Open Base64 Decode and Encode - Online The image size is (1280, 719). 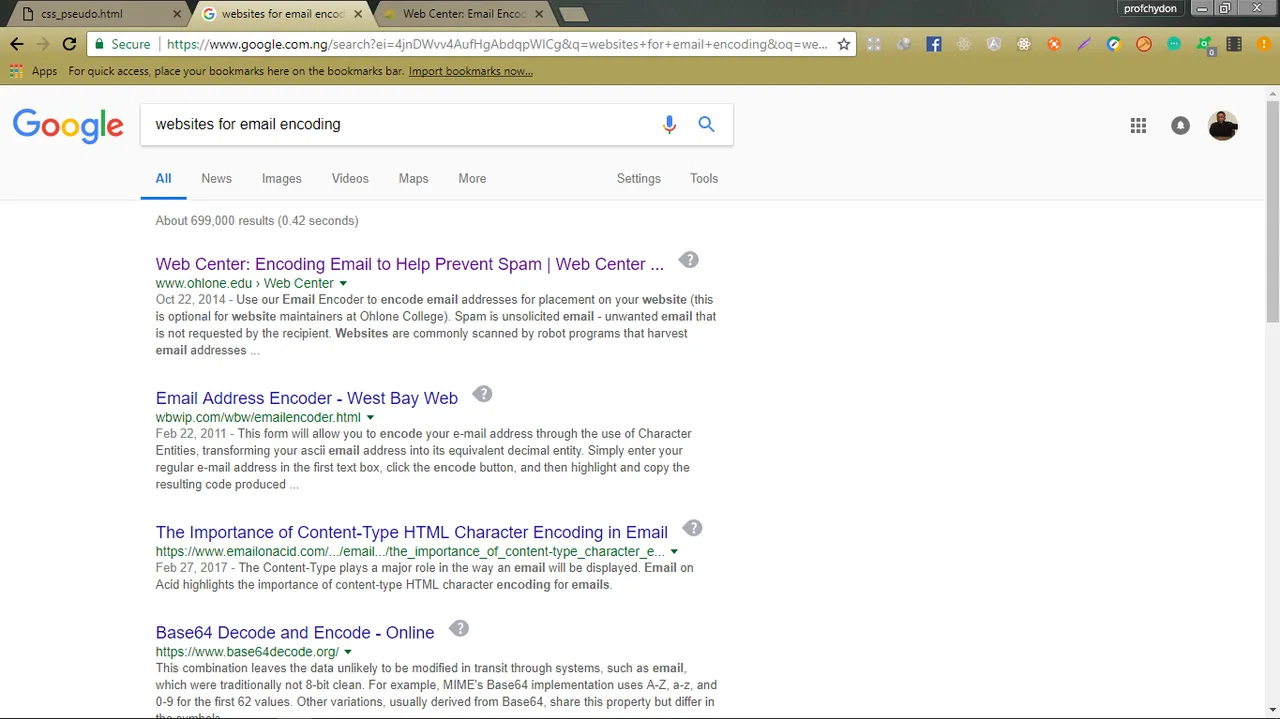point(295,632)
